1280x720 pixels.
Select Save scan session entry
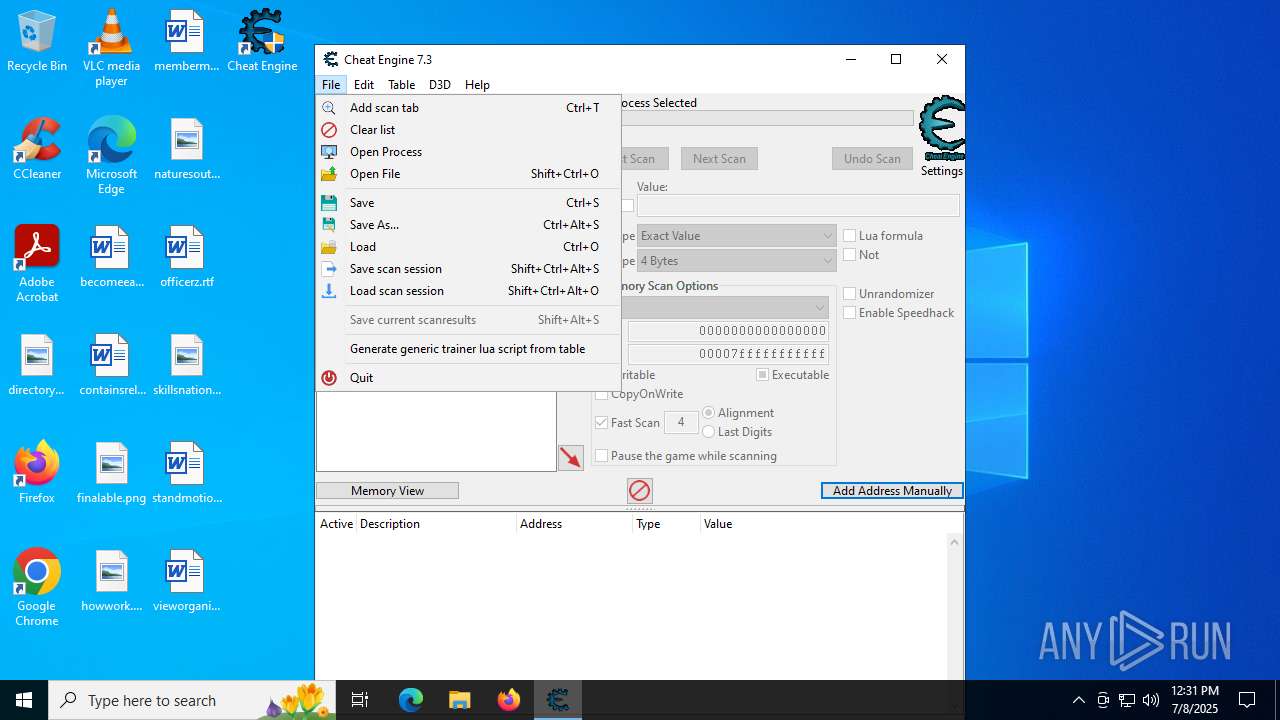(x=468, y=268)
